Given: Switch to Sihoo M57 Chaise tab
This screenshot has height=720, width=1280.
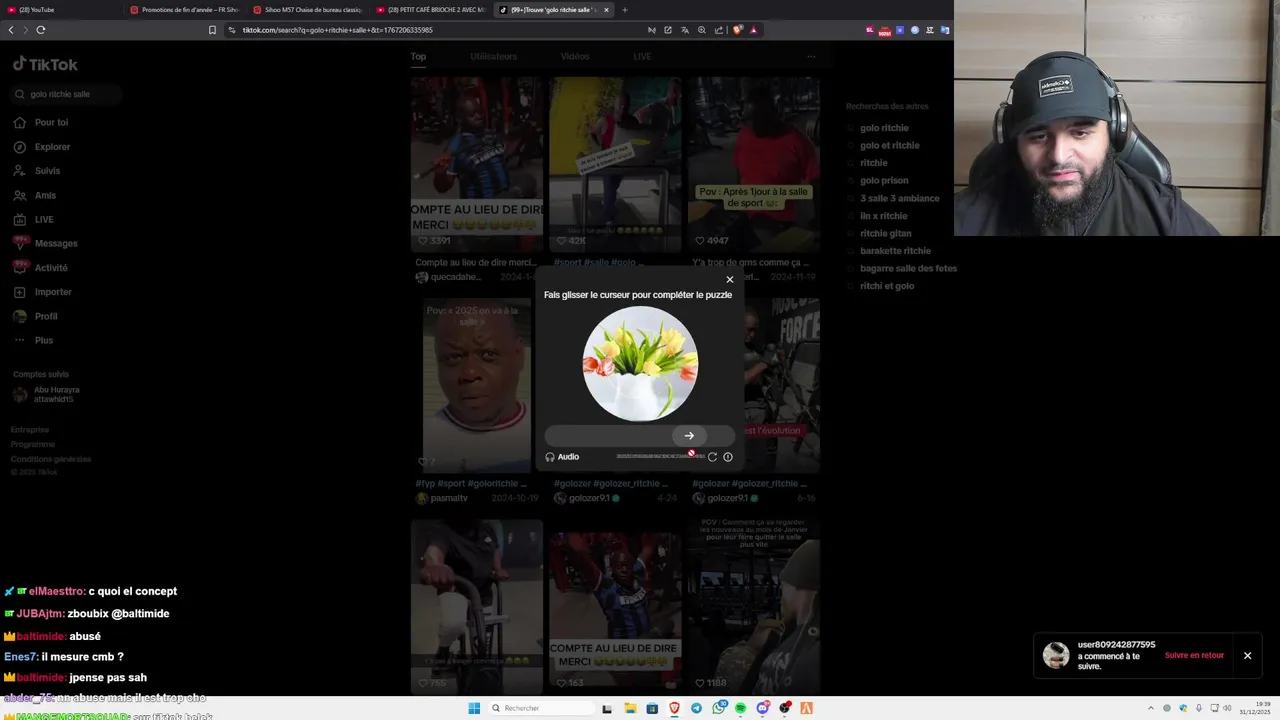Looking at the screenshot, I should pos(308,10).
